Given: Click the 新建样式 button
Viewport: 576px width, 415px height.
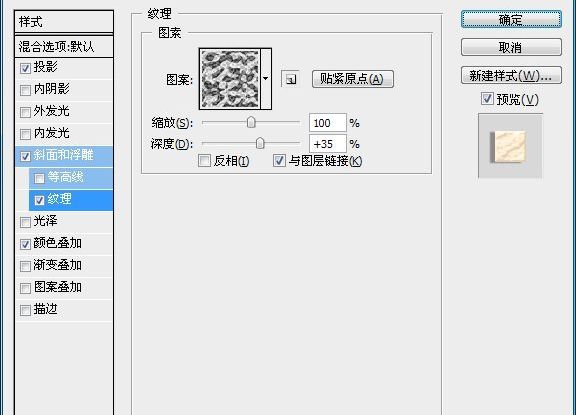Looking at the screenshot, I should [511, 75].
